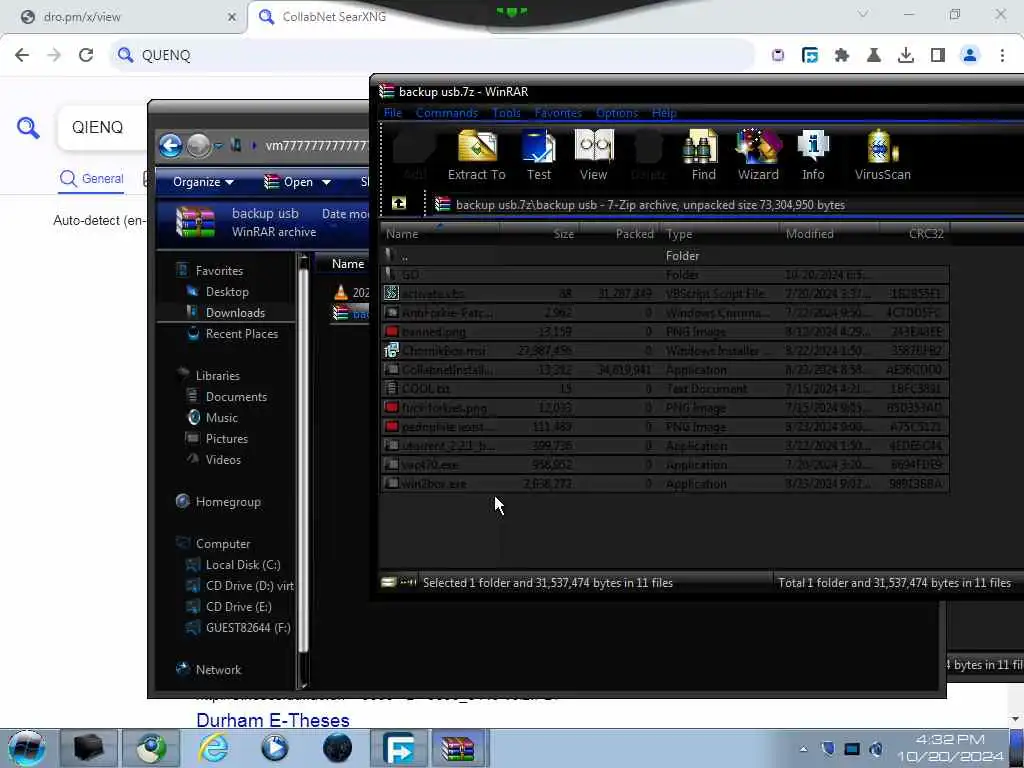The height and width of the screenshot is (768, 1024).
Task: Click the Find binoculars icon
Action: [x=703, y=155]
